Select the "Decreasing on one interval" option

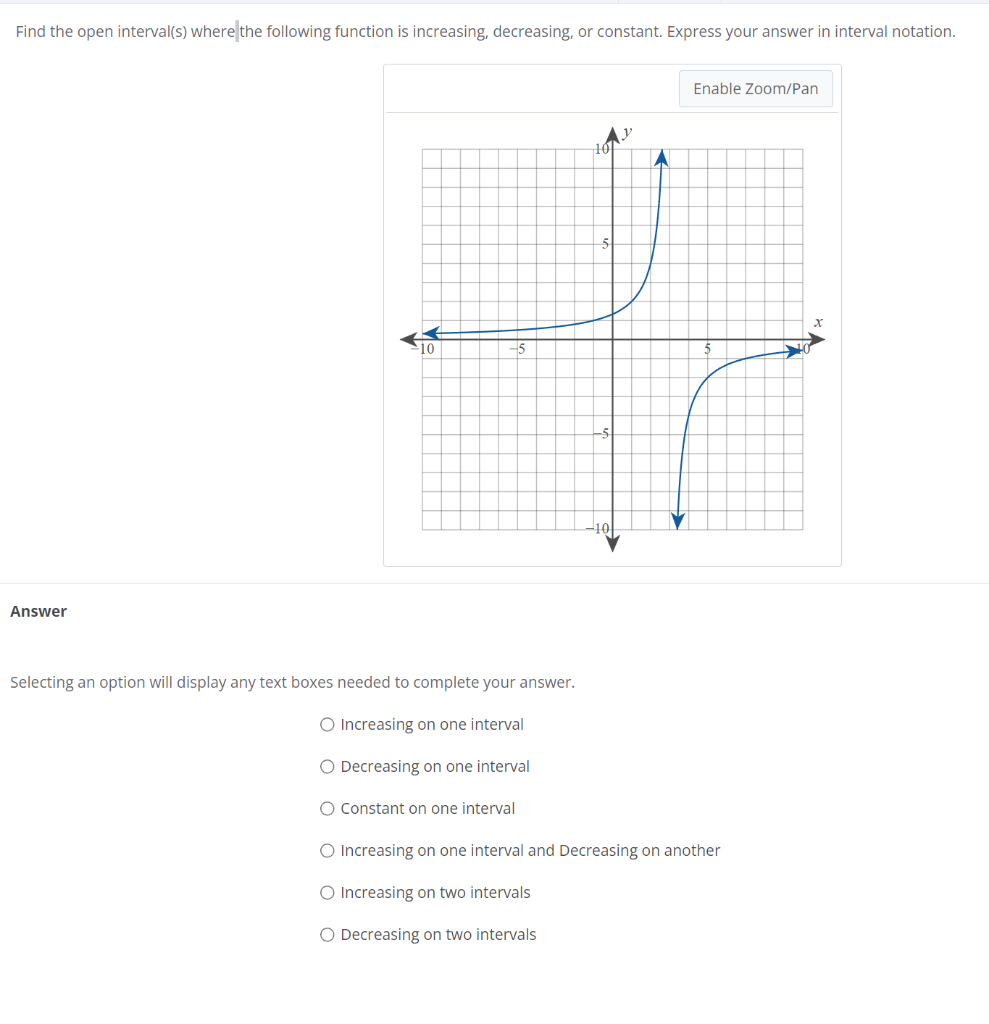click(x=327, y=766)
